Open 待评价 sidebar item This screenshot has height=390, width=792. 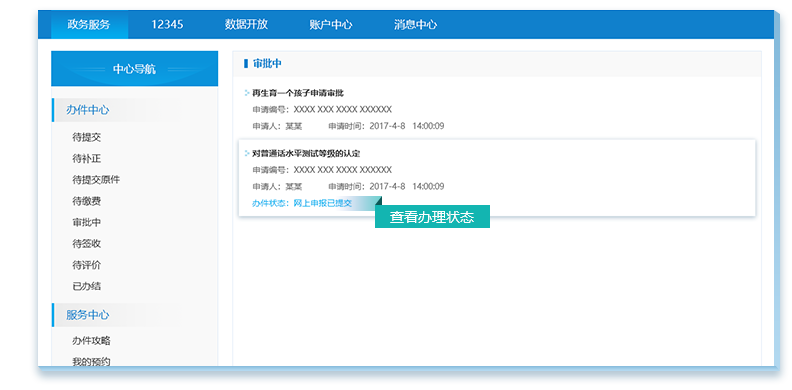(86, 265)
